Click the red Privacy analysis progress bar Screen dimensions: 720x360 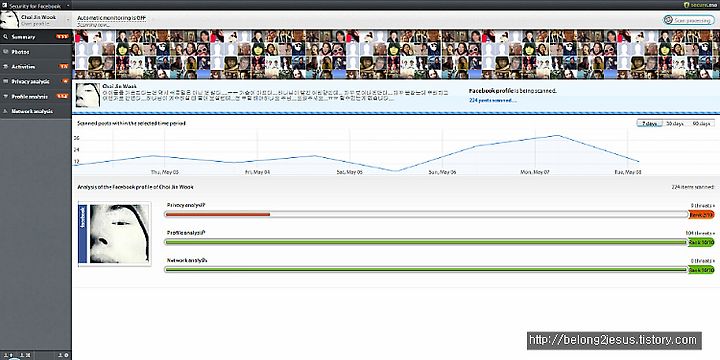click(x=218, y=214)
